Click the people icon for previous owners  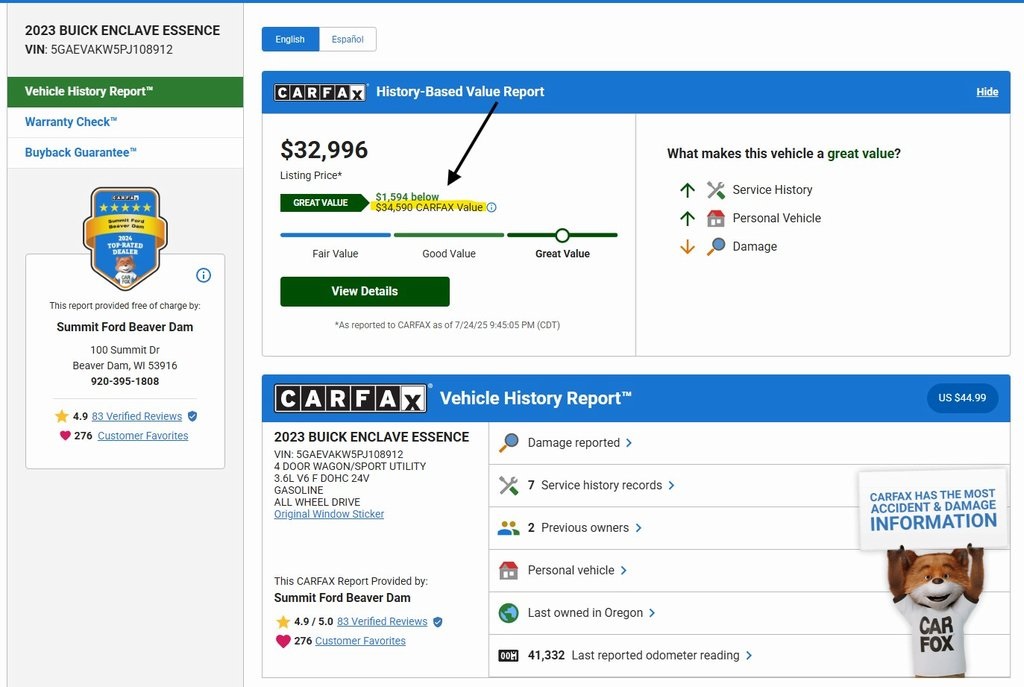(509, 528)
